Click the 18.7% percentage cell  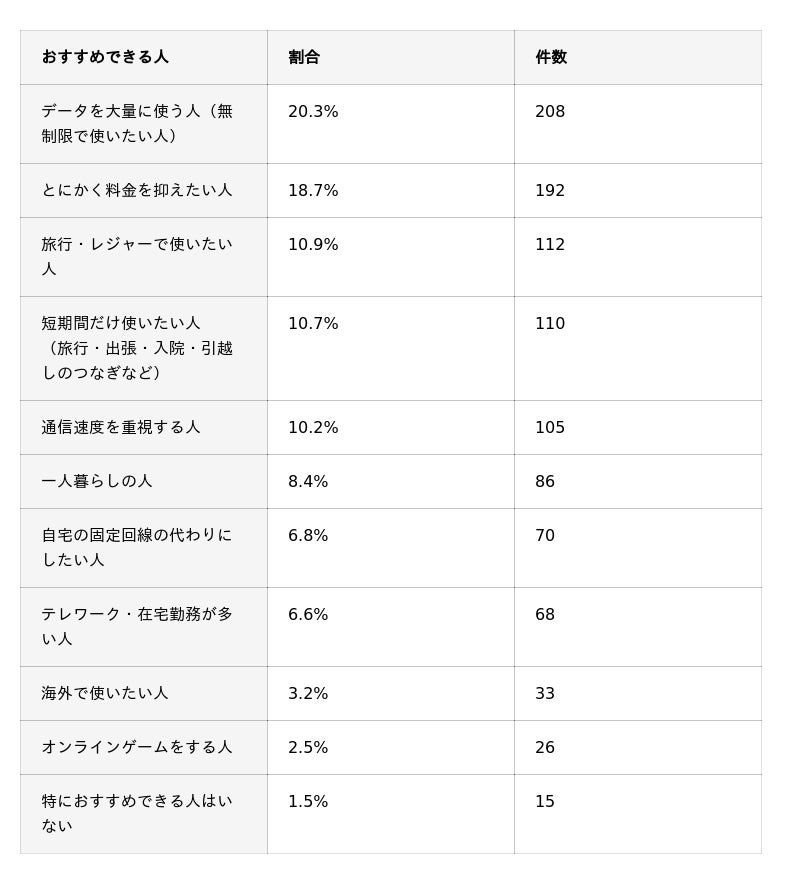click(x=313, y=191)
